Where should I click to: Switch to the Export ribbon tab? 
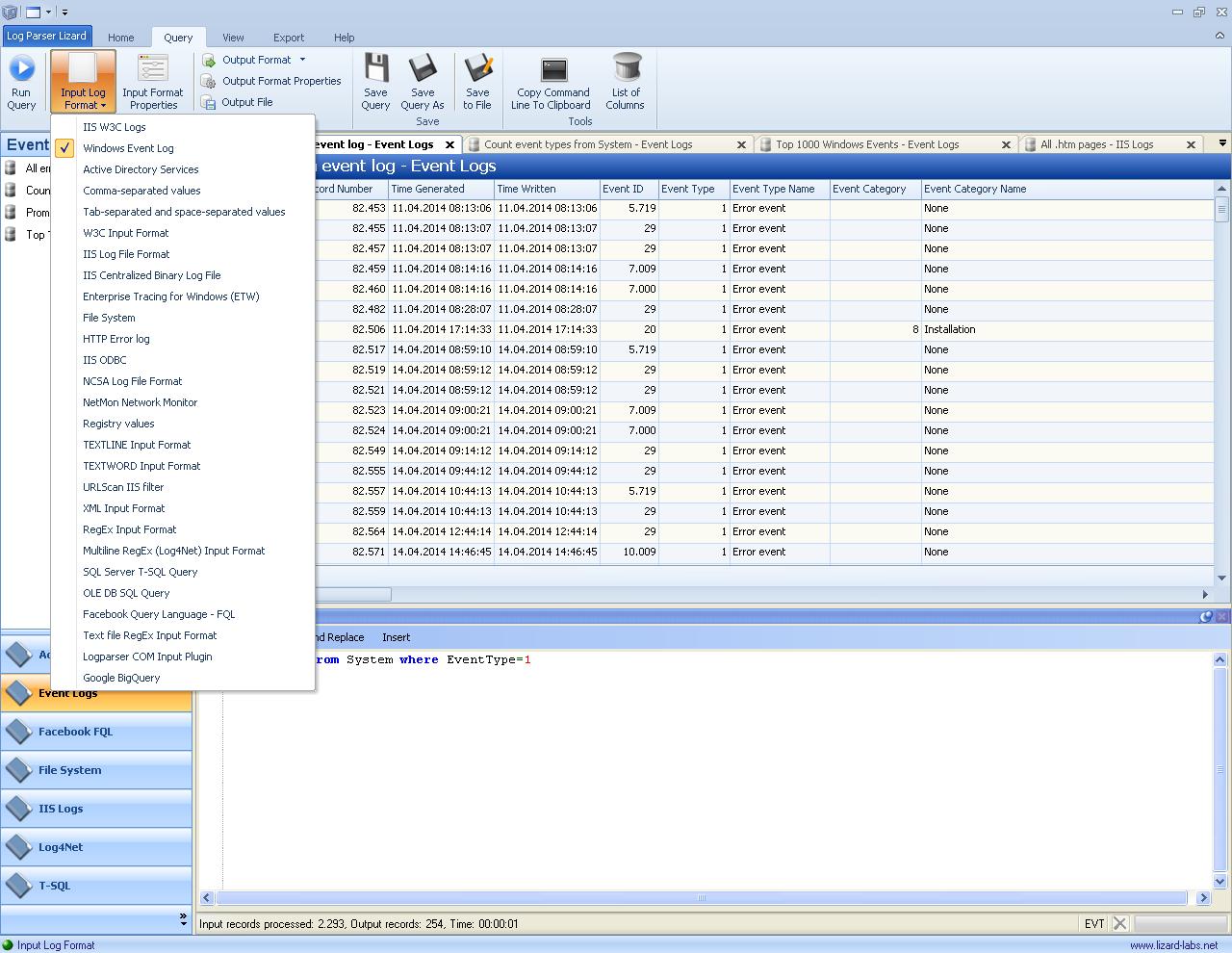pyautogui.click(x=288, y=38)
